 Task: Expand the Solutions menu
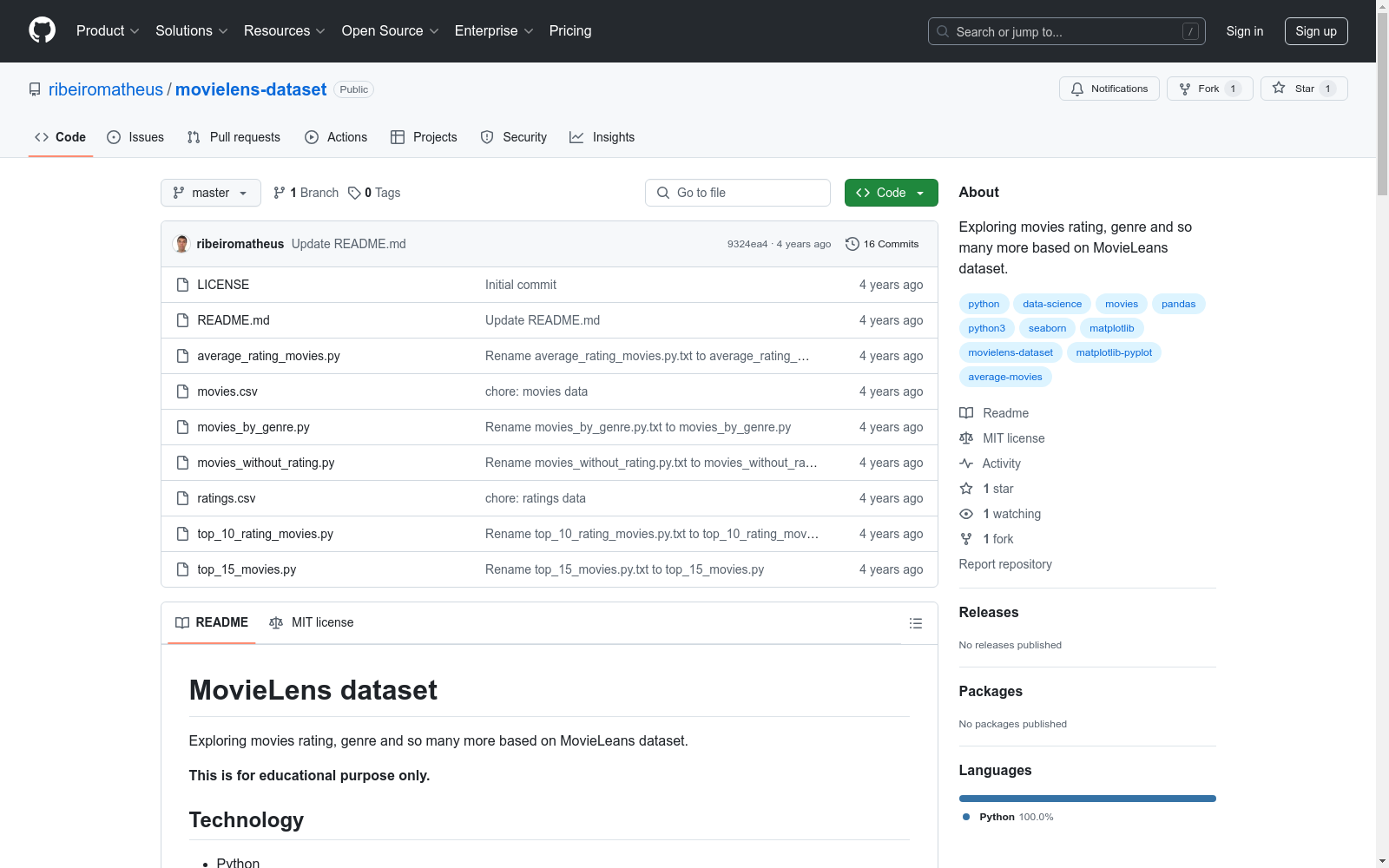click(x=192, y=30)
